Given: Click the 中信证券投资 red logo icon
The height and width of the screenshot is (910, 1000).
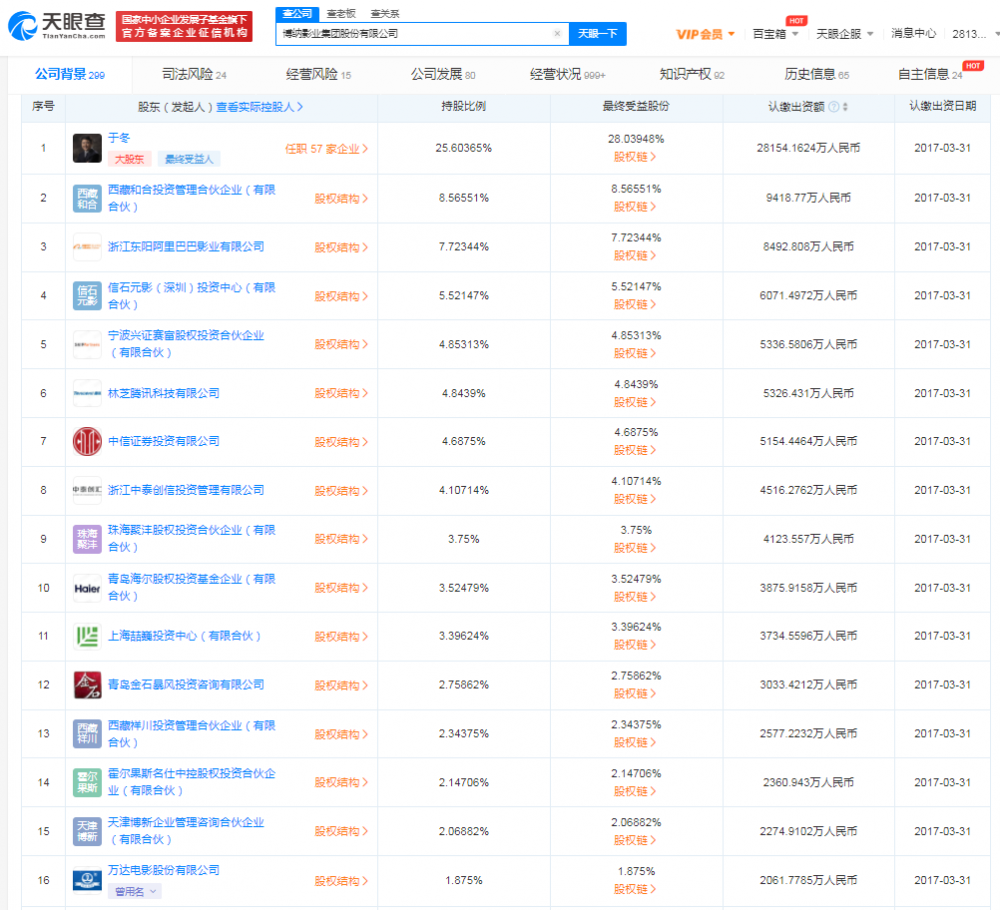Looking at the screenshot, I should (x=87, y=441).
